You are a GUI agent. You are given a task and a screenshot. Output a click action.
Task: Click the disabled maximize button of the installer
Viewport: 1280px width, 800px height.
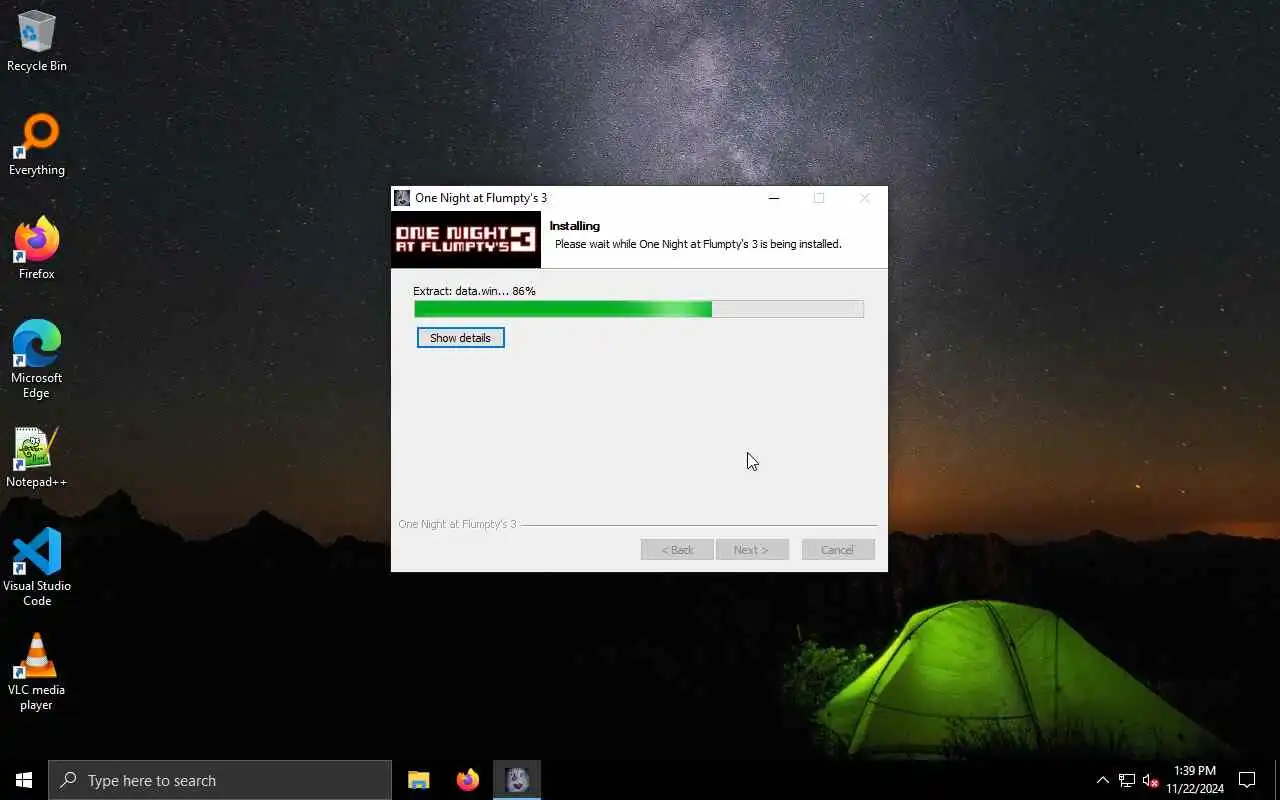[x=819, y=198]
